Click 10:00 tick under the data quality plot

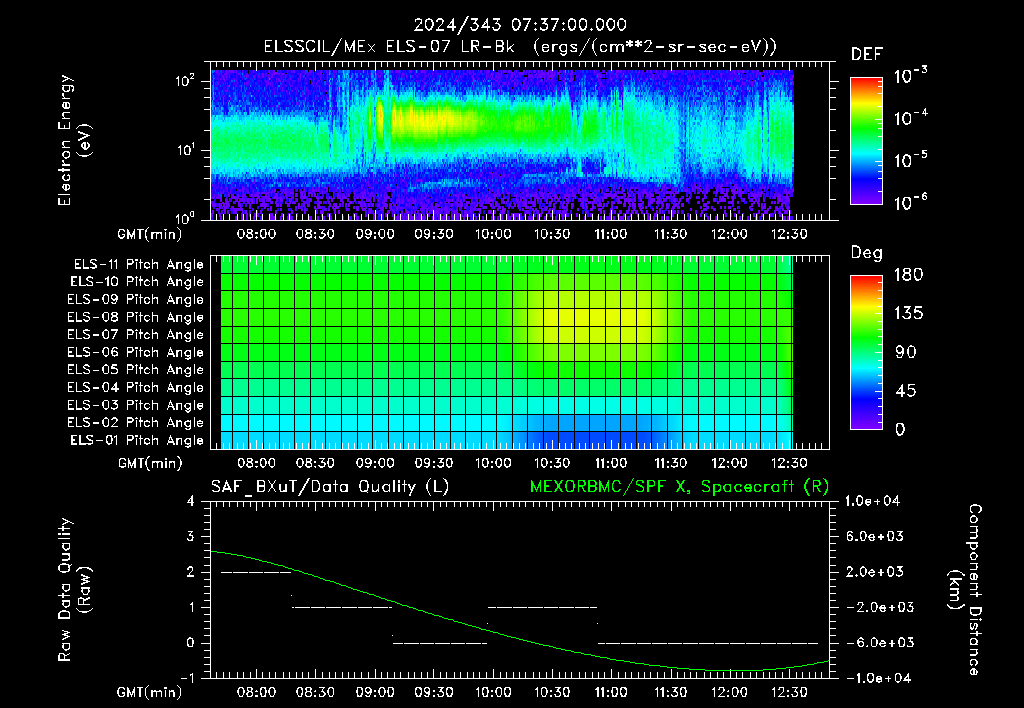492,692
